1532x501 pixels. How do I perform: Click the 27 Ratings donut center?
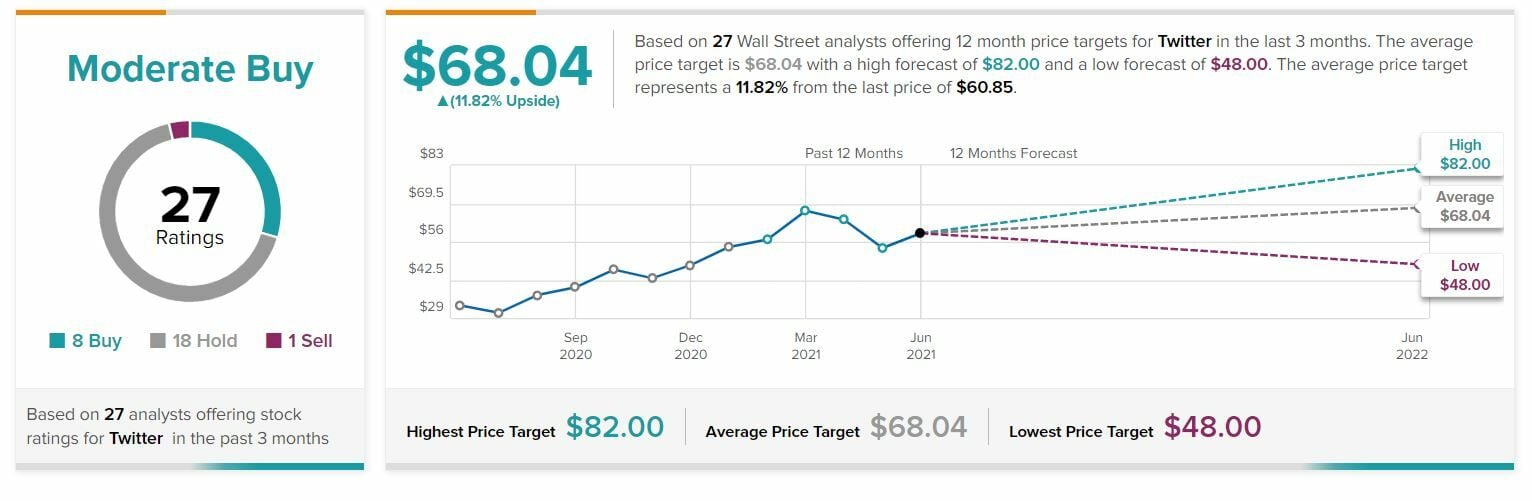(x=190, y=214)
